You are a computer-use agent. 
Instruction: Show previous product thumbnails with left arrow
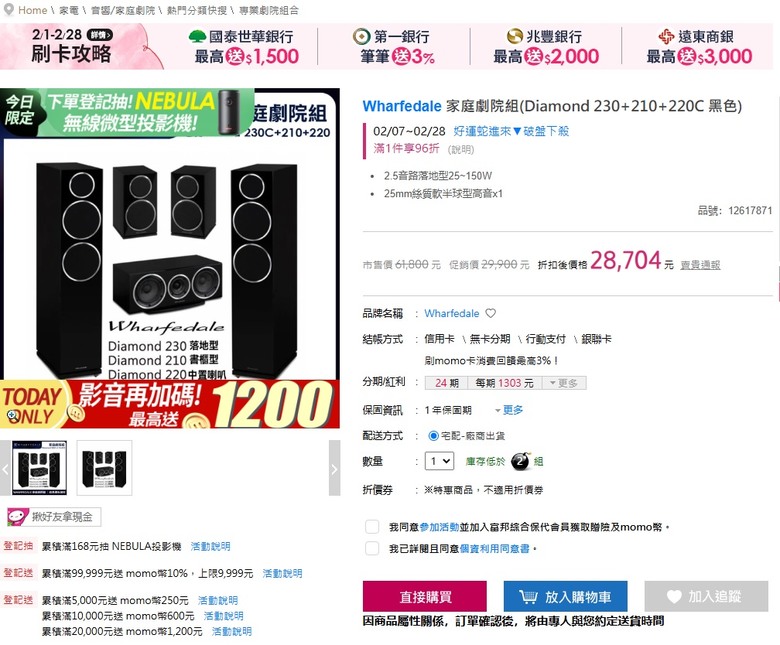[5, 468]
